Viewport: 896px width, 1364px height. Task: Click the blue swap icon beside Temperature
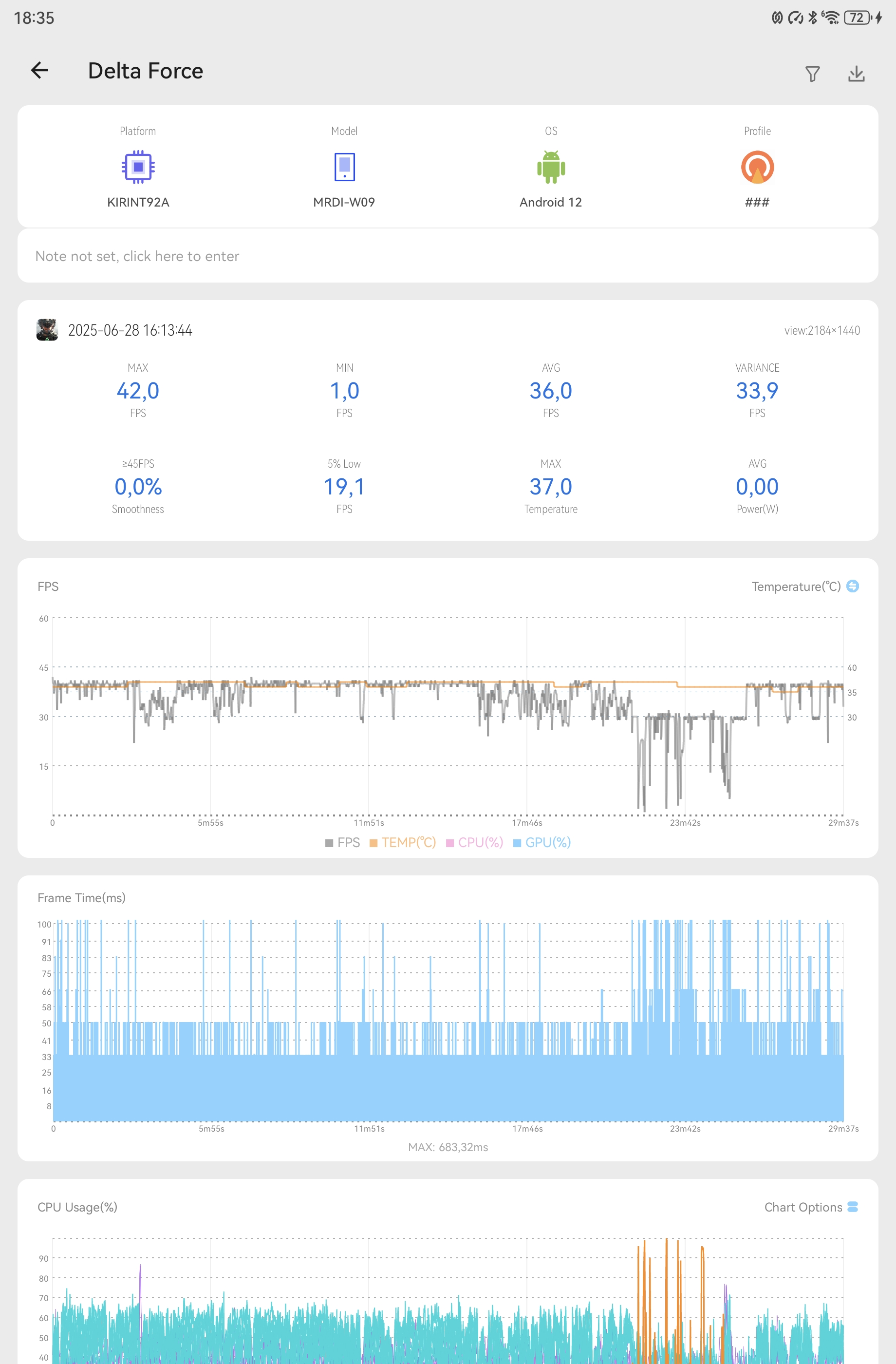pos(853,586)
